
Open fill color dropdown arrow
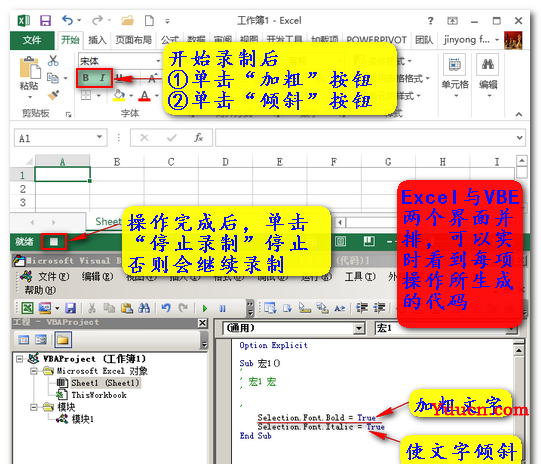pyautogui.click(x=131, y=96)
